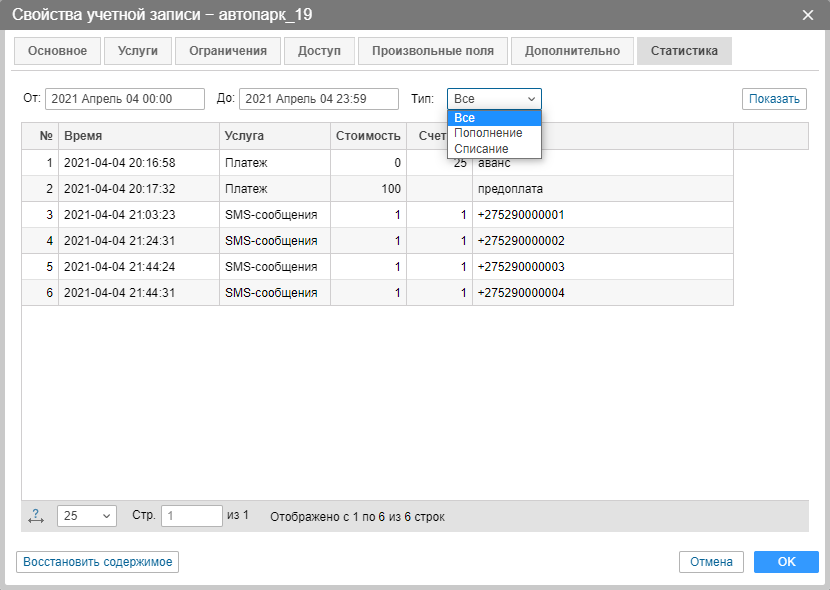Click the column auto-resize help icon
This screenshot has width=830, height=590.
point(37,516)
